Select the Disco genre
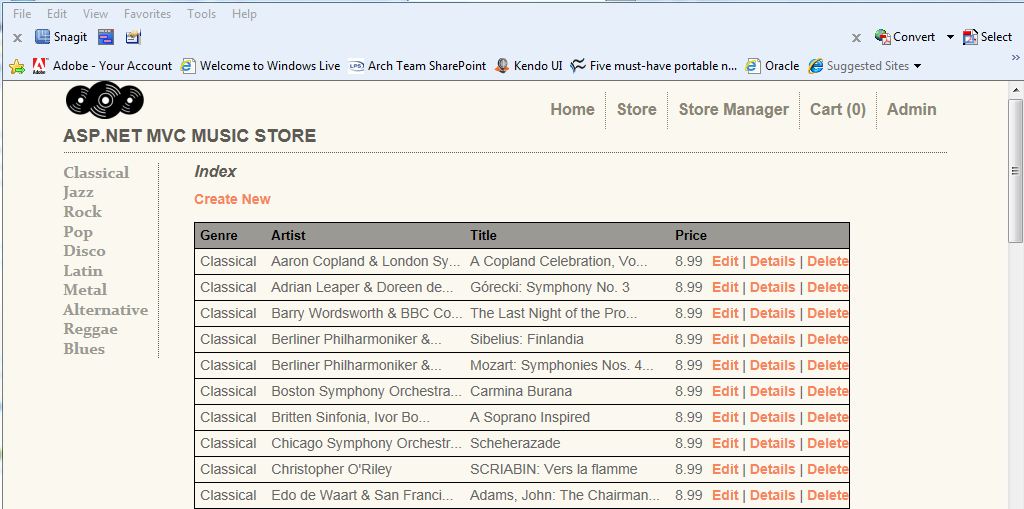 point(84,251)
